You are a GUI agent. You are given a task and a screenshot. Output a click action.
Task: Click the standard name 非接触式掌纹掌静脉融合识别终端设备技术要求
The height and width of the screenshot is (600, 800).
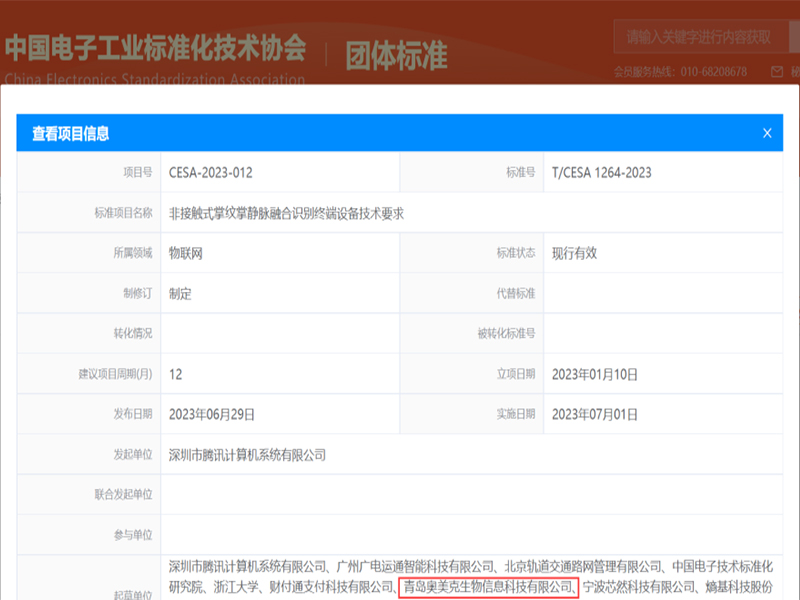(286, 213)
